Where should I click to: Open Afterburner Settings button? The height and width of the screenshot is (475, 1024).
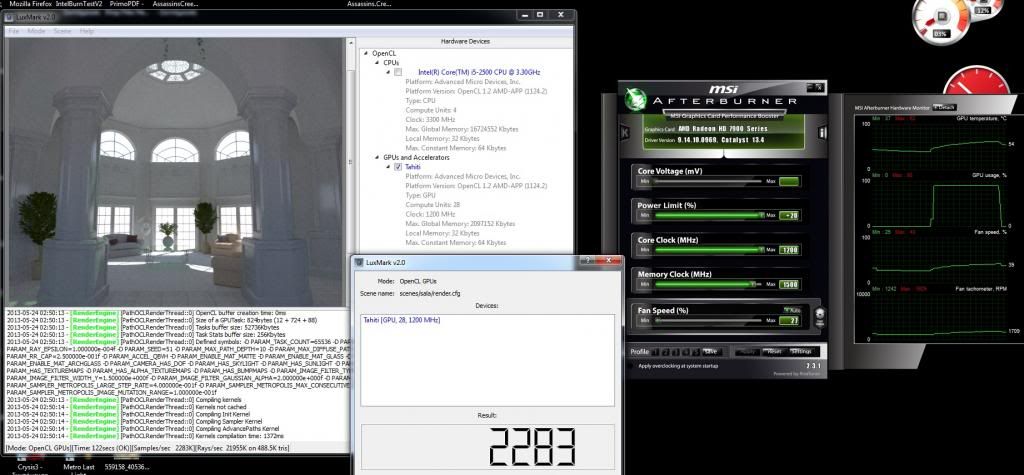(x=801, y=351)
